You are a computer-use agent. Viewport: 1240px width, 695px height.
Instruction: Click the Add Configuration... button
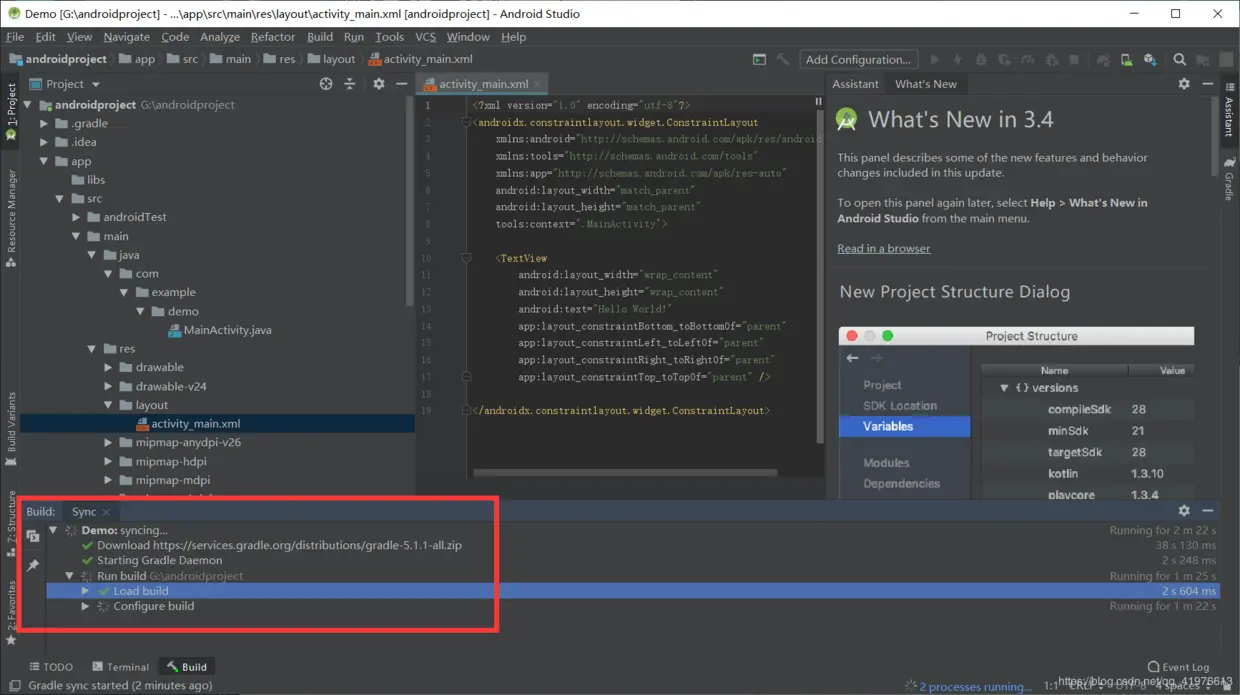[859, 60]
